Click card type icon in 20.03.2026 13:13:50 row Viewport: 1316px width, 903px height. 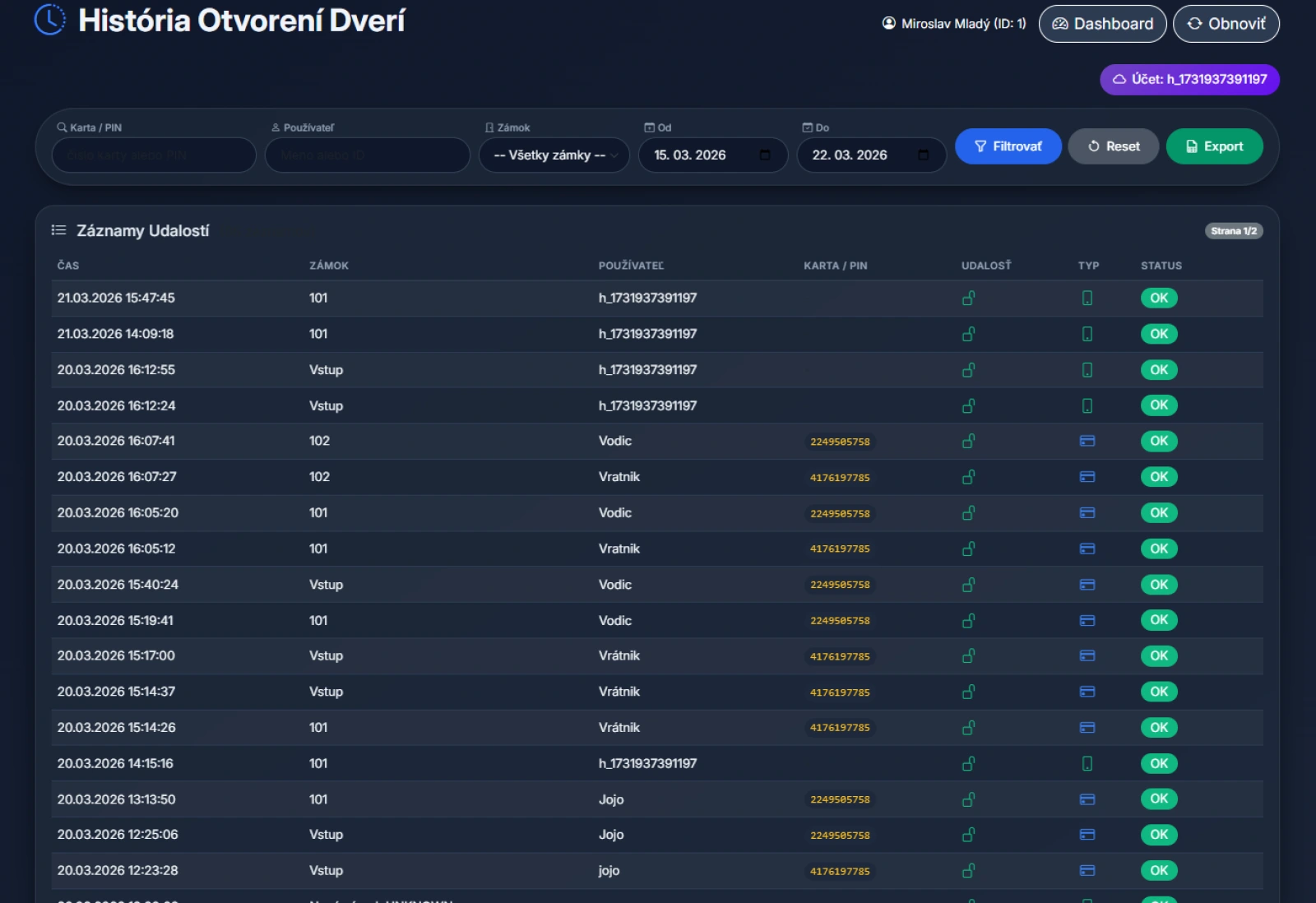point(1087,799)
